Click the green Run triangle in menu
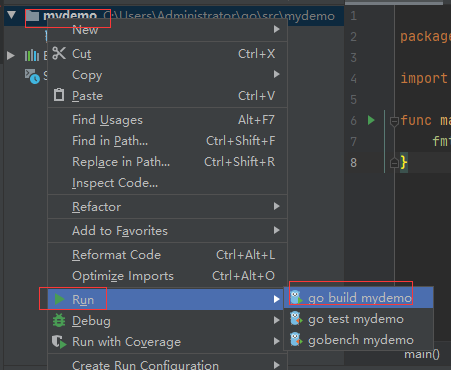 coord(59,299)
